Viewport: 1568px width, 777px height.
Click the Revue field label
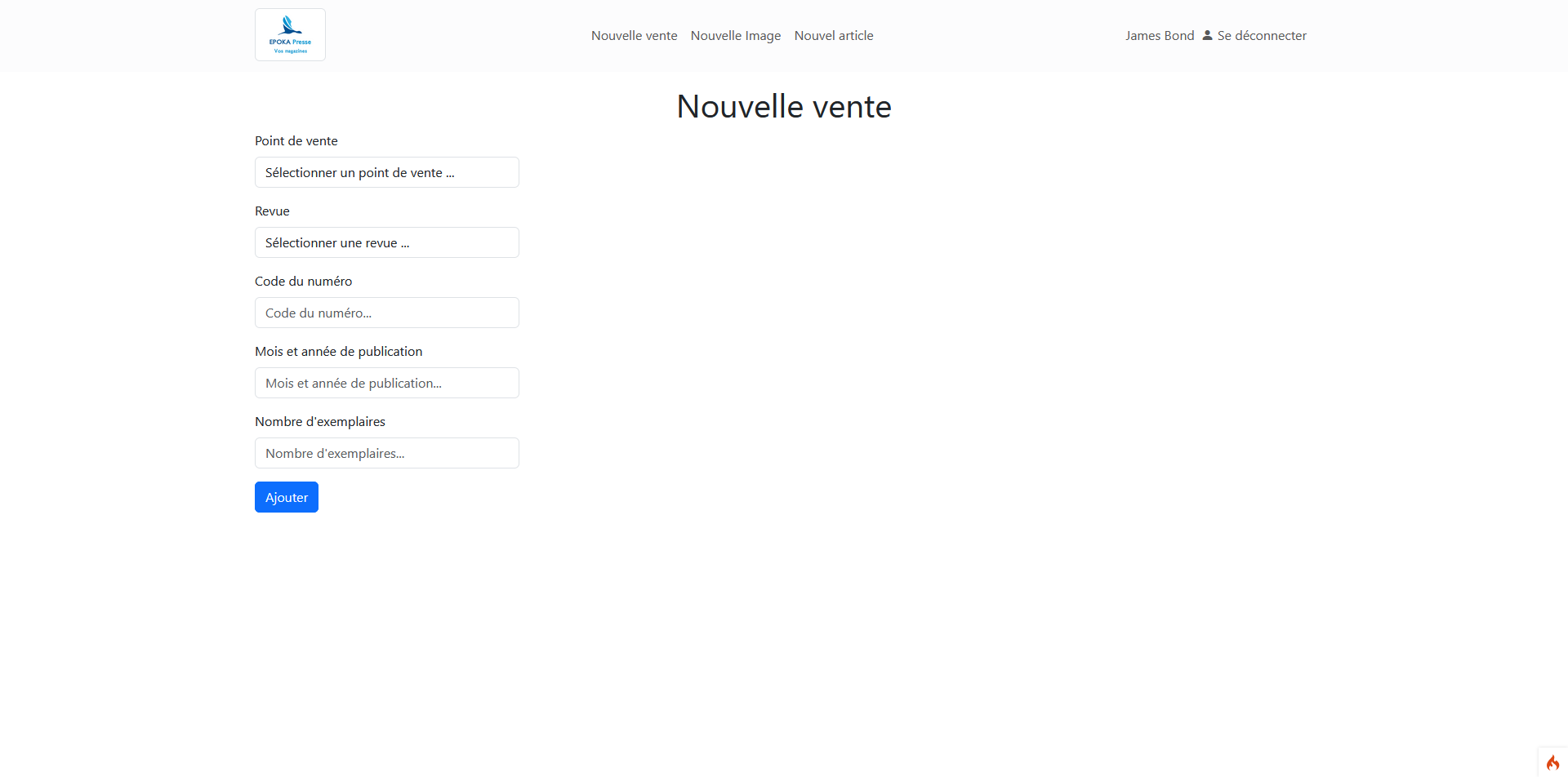(272, 211)
